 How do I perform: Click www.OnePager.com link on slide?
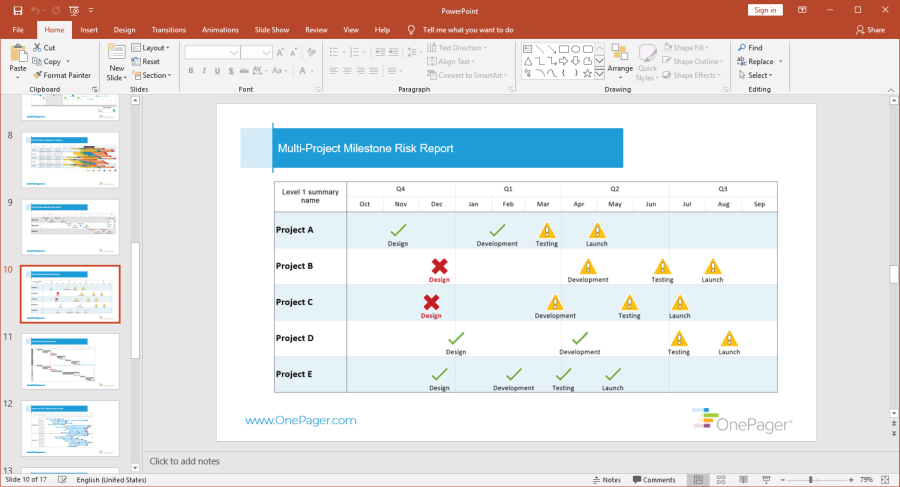(301, 420)
